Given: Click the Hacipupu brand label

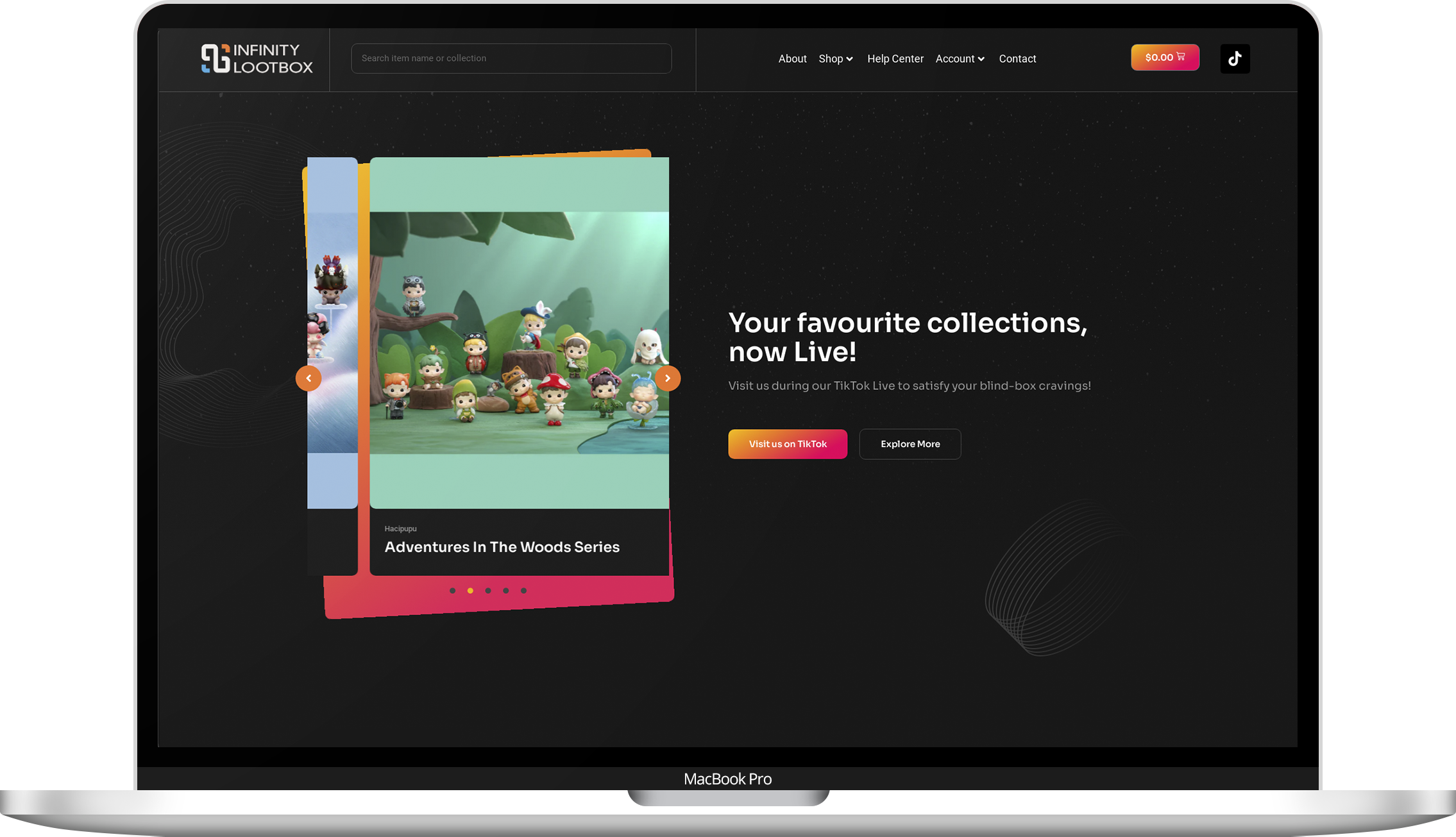Looking at the screenshot, I should coord(401,528).
